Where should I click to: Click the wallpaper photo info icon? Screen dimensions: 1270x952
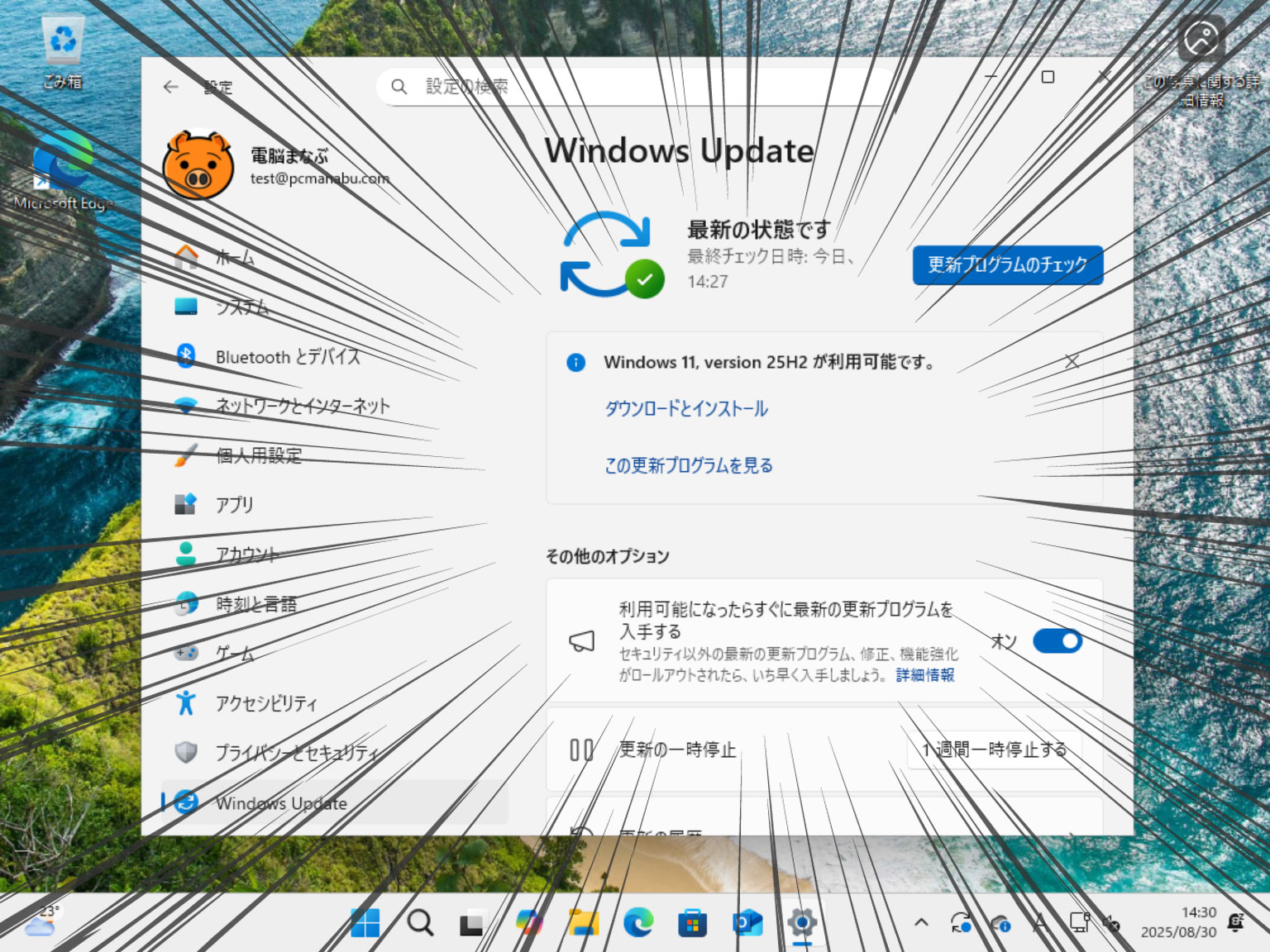[x=1201, y=39]
